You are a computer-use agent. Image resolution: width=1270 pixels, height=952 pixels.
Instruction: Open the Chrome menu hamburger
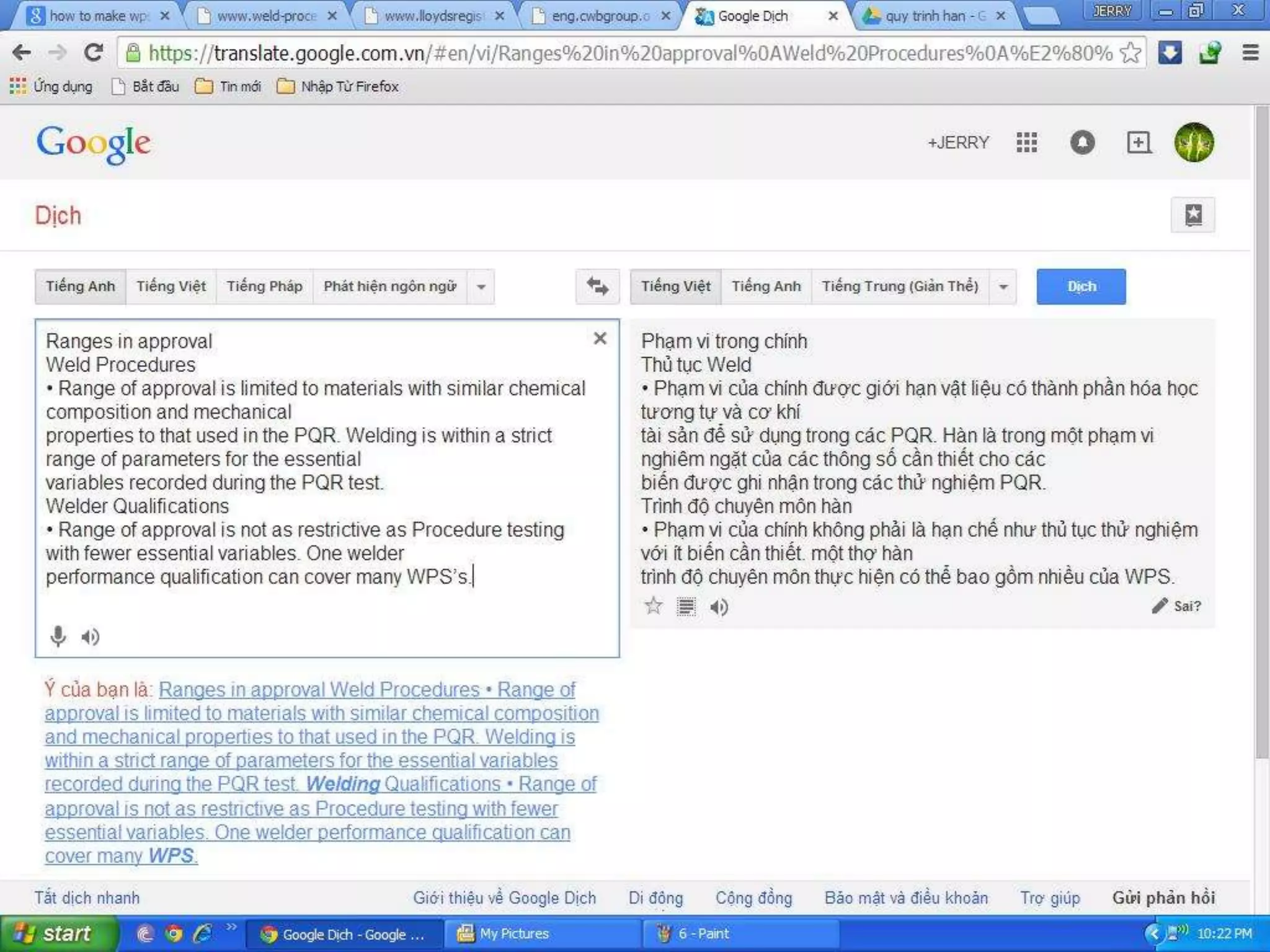point(1250,53)
